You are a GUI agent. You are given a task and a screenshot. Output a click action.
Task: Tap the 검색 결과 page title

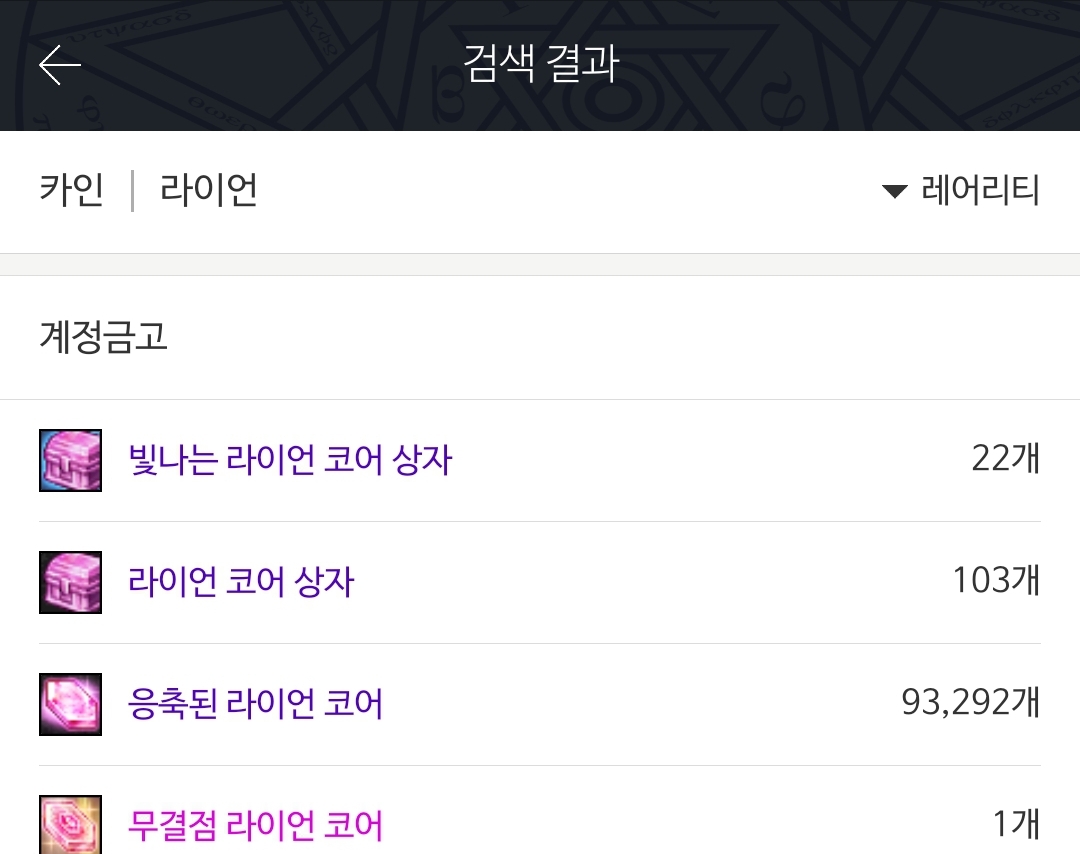coord(541,63)
